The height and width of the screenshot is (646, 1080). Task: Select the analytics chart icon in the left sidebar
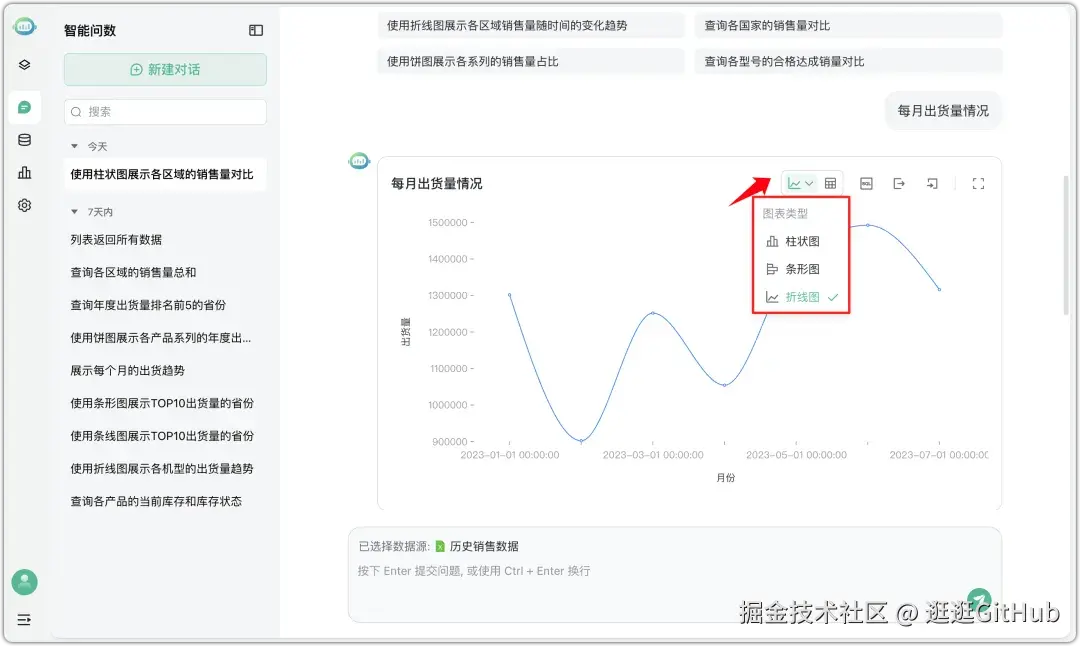pyautogui.click(x=24, y=173)
